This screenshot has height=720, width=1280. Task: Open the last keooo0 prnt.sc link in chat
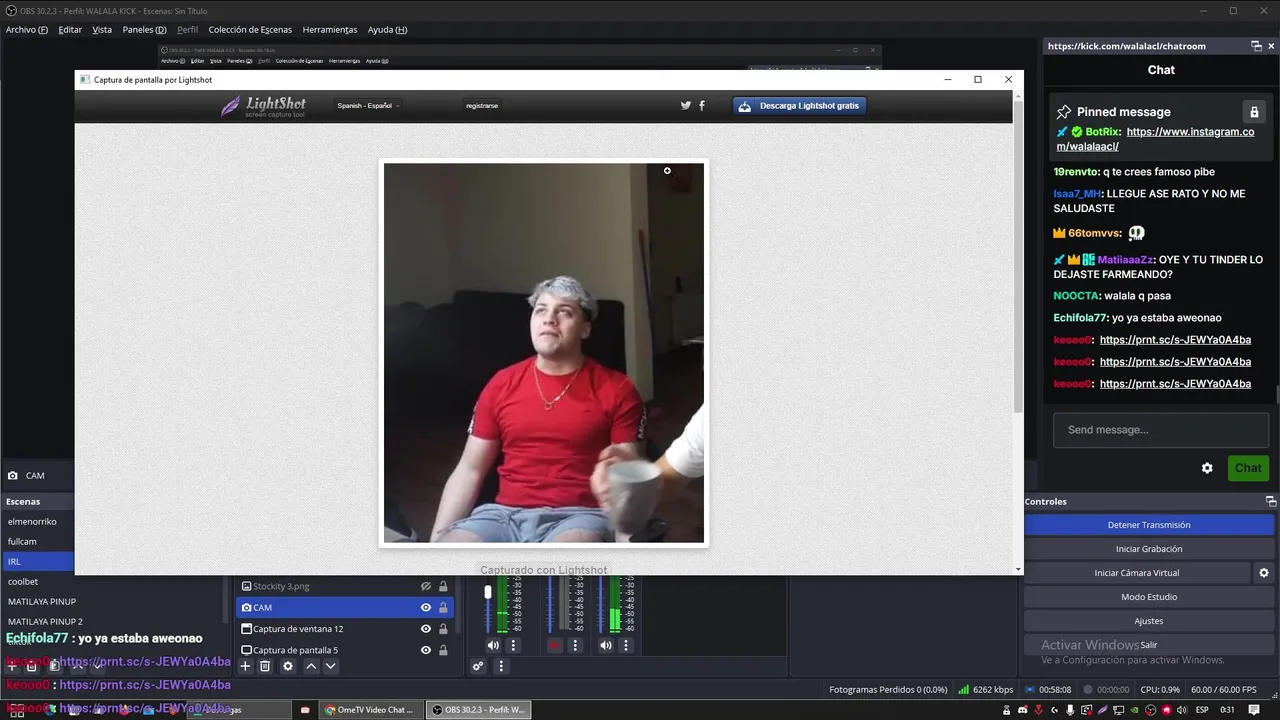pyautogui.click(x=1175, y=384)
